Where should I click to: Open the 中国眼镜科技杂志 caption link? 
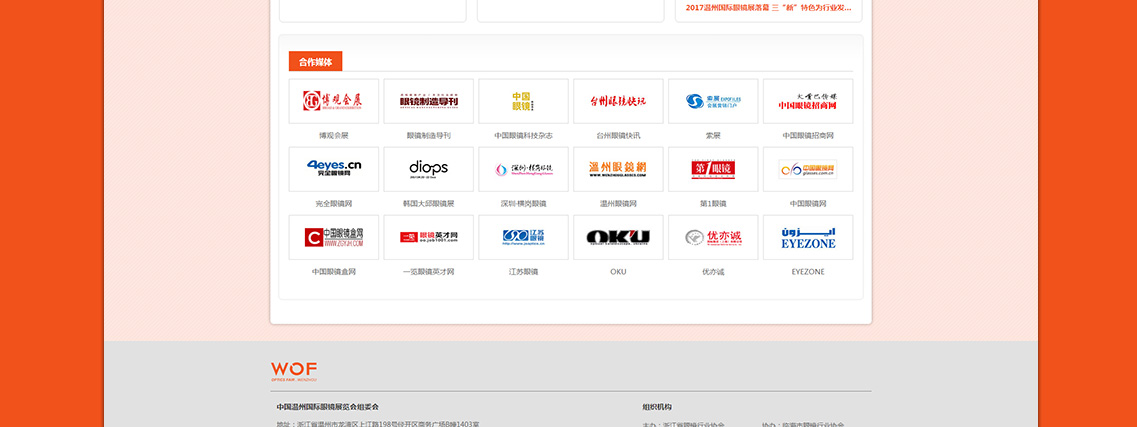click(x=524, y=136)
